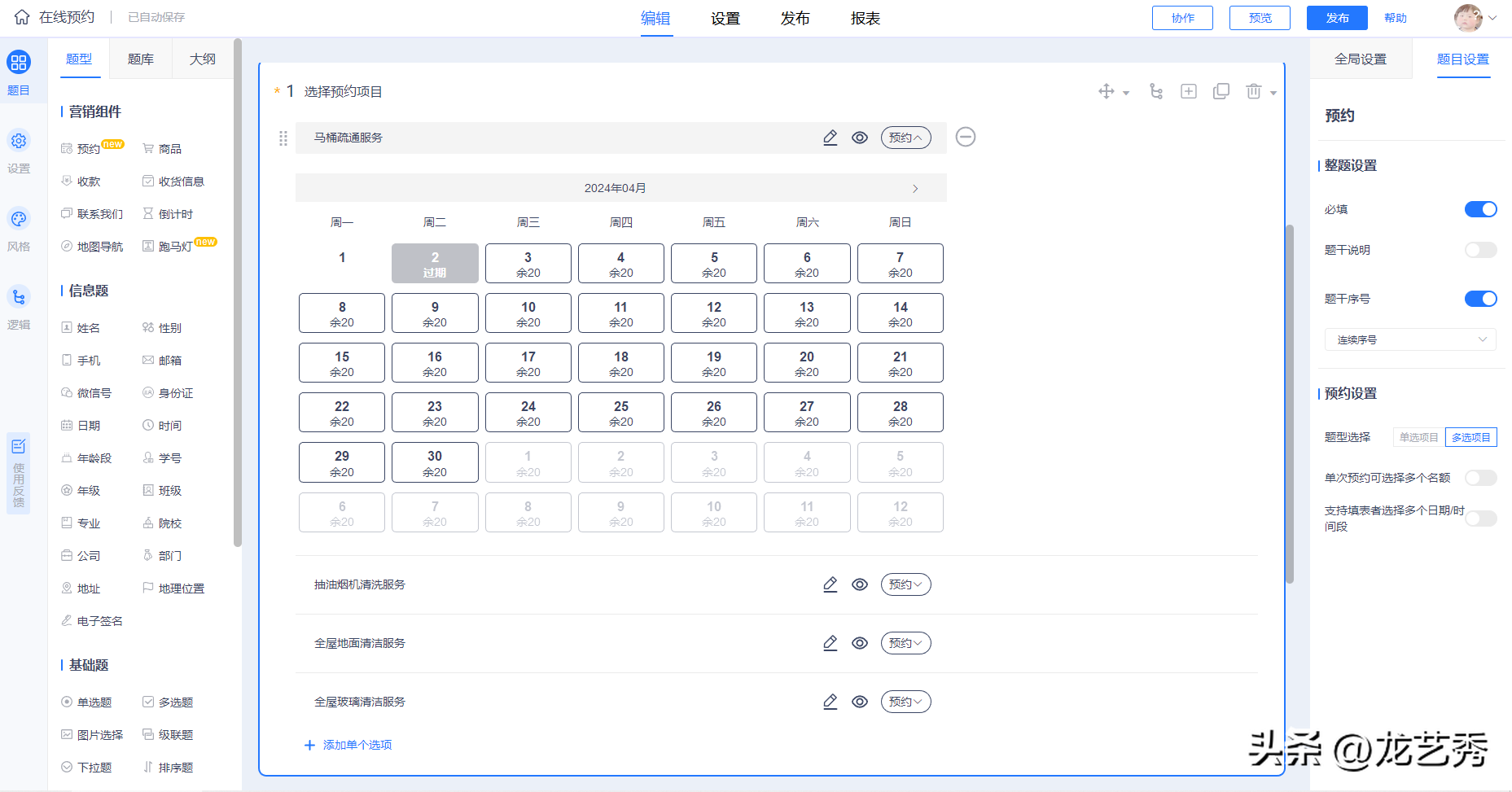Switch to the 报表 tab

[x=865, y=18]
